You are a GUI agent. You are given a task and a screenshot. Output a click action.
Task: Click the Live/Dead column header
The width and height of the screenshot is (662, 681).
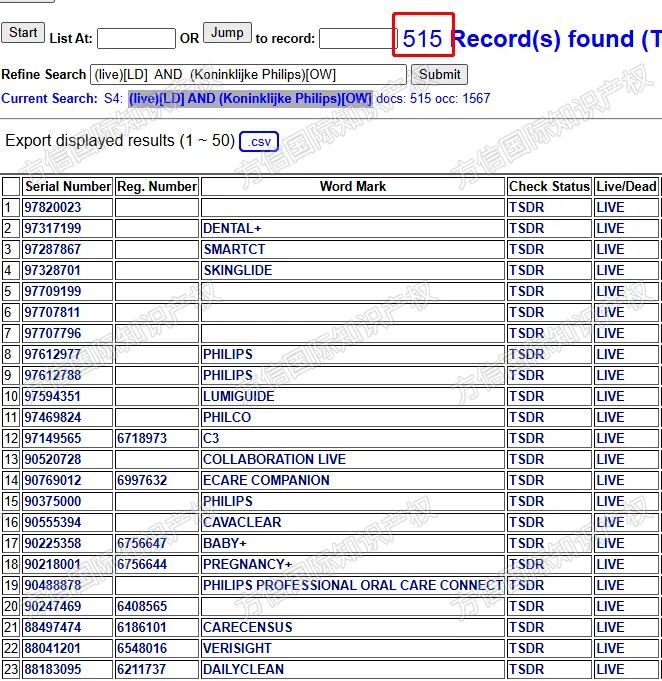tap(626, 187)
